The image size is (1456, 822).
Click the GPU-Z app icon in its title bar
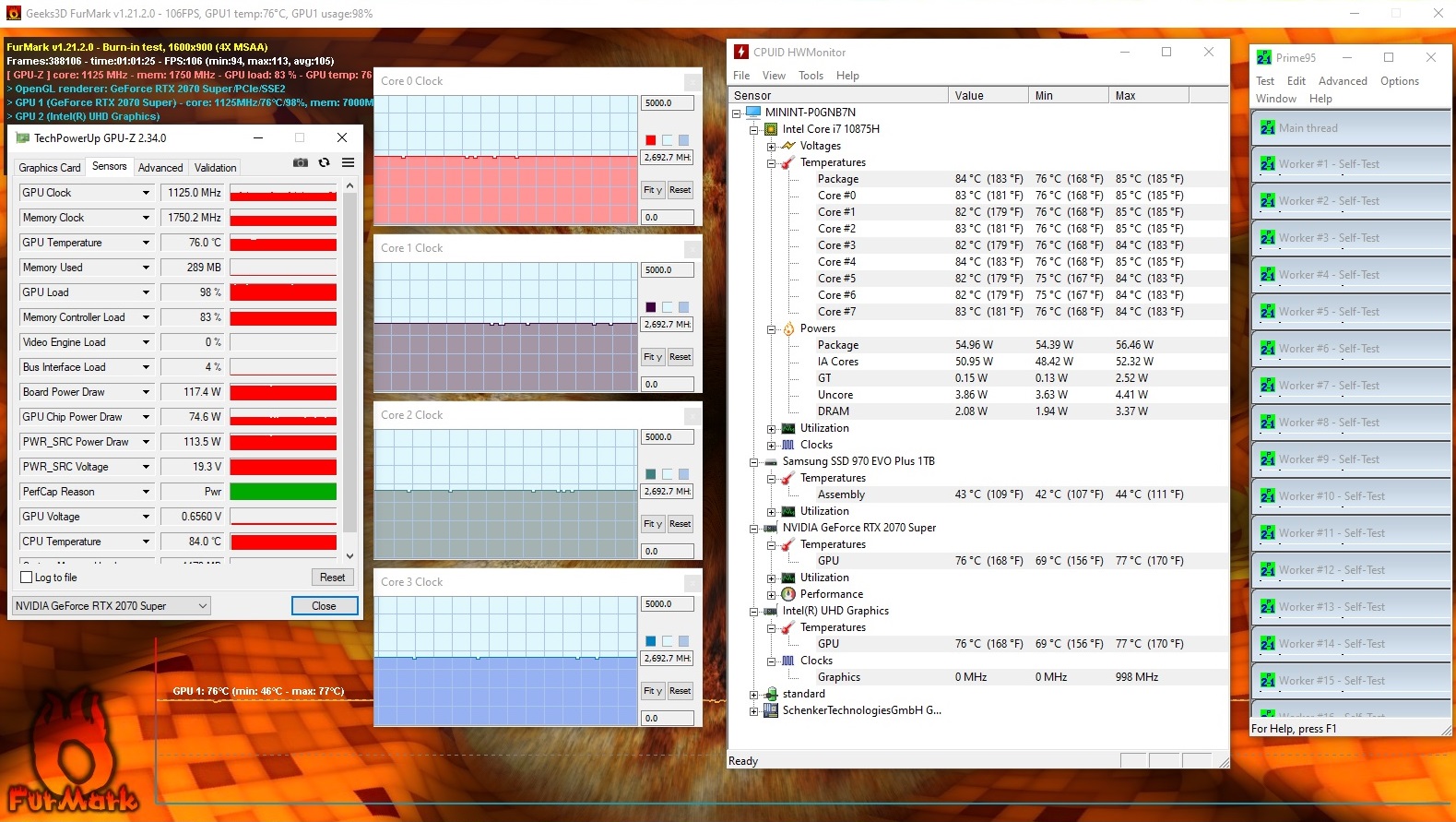tap(23, 138)
